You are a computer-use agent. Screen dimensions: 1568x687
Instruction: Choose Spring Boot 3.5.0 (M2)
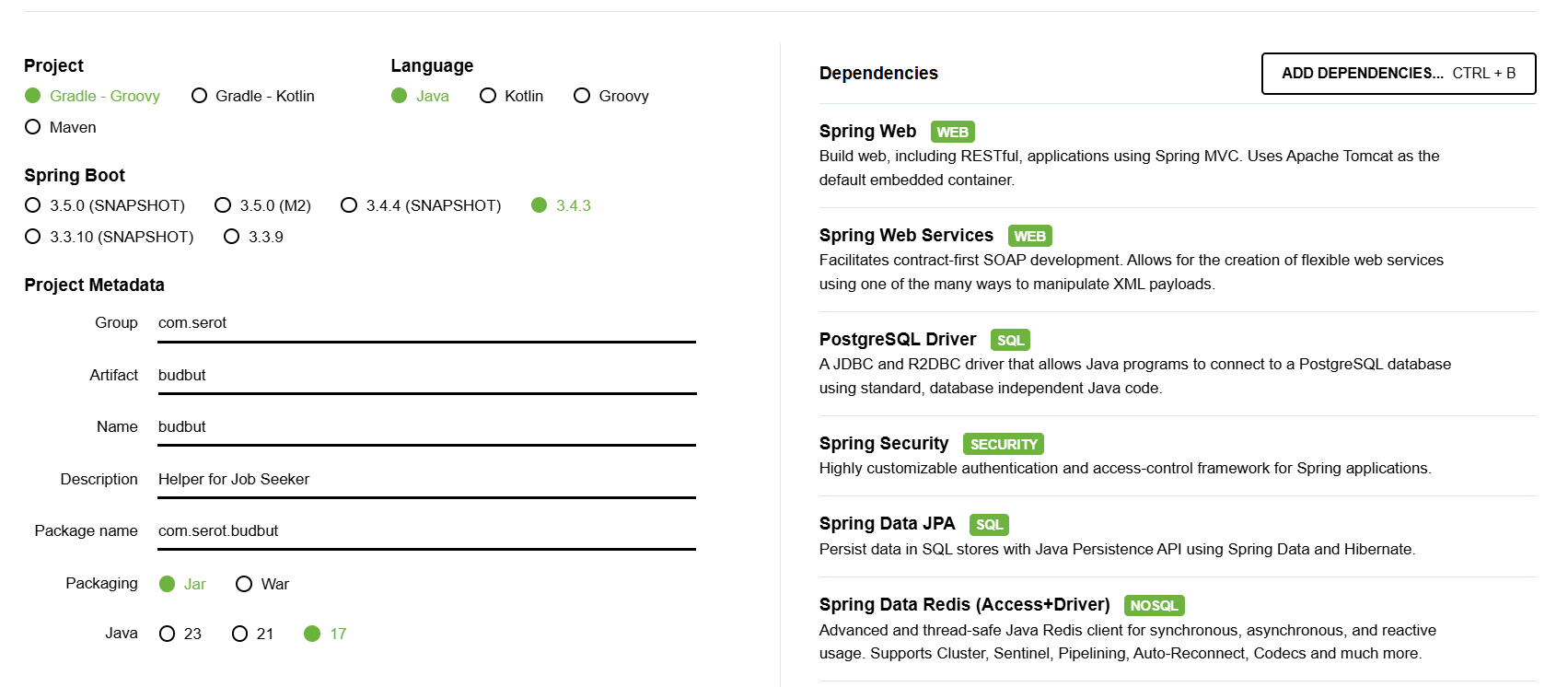(x=263, y=205)
